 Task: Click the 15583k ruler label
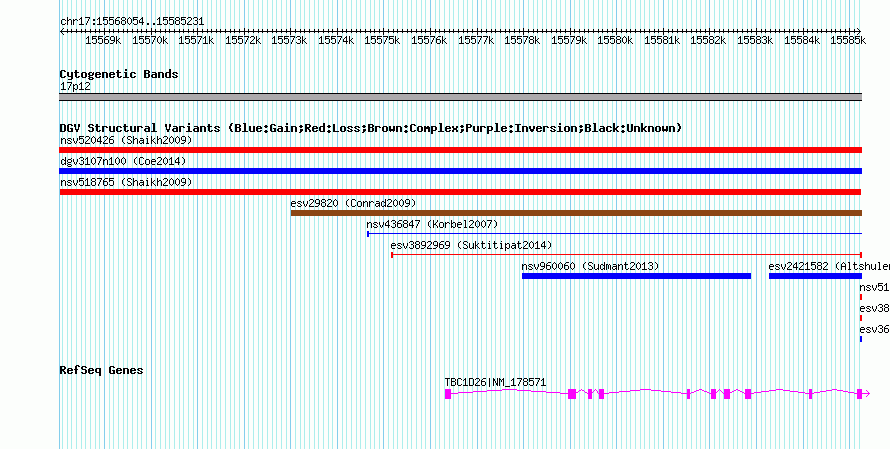(x=755, y=40)
